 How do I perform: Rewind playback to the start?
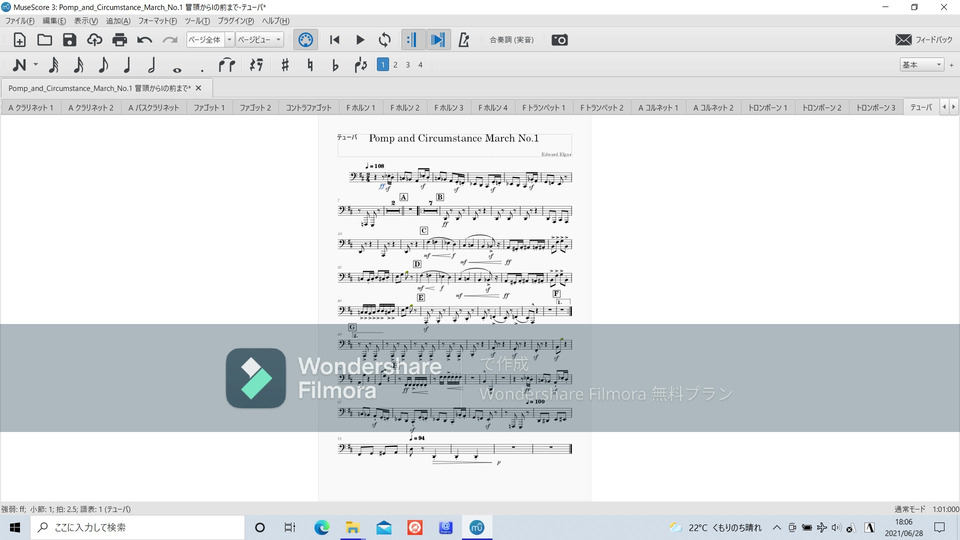(334, 40)
